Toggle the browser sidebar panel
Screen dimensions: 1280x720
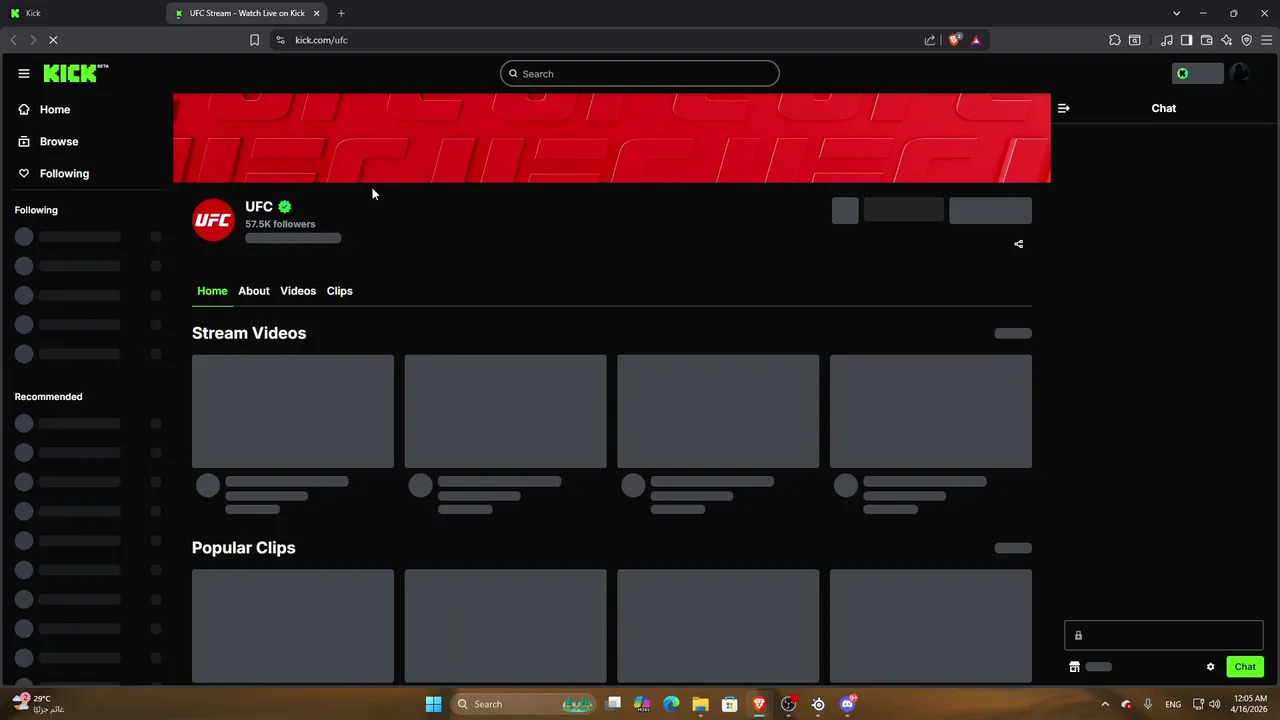[1186, 40]
